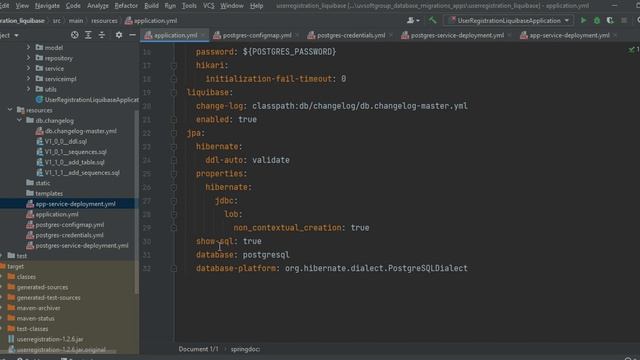Select application.yml in project tree
640x360 pixels.
point(52,214)
